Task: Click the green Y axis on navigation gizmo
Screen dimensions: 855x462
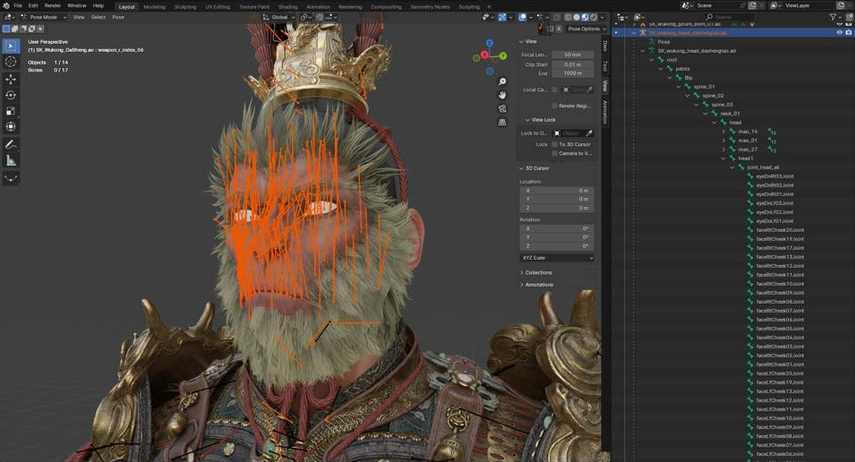Action: 503,56
